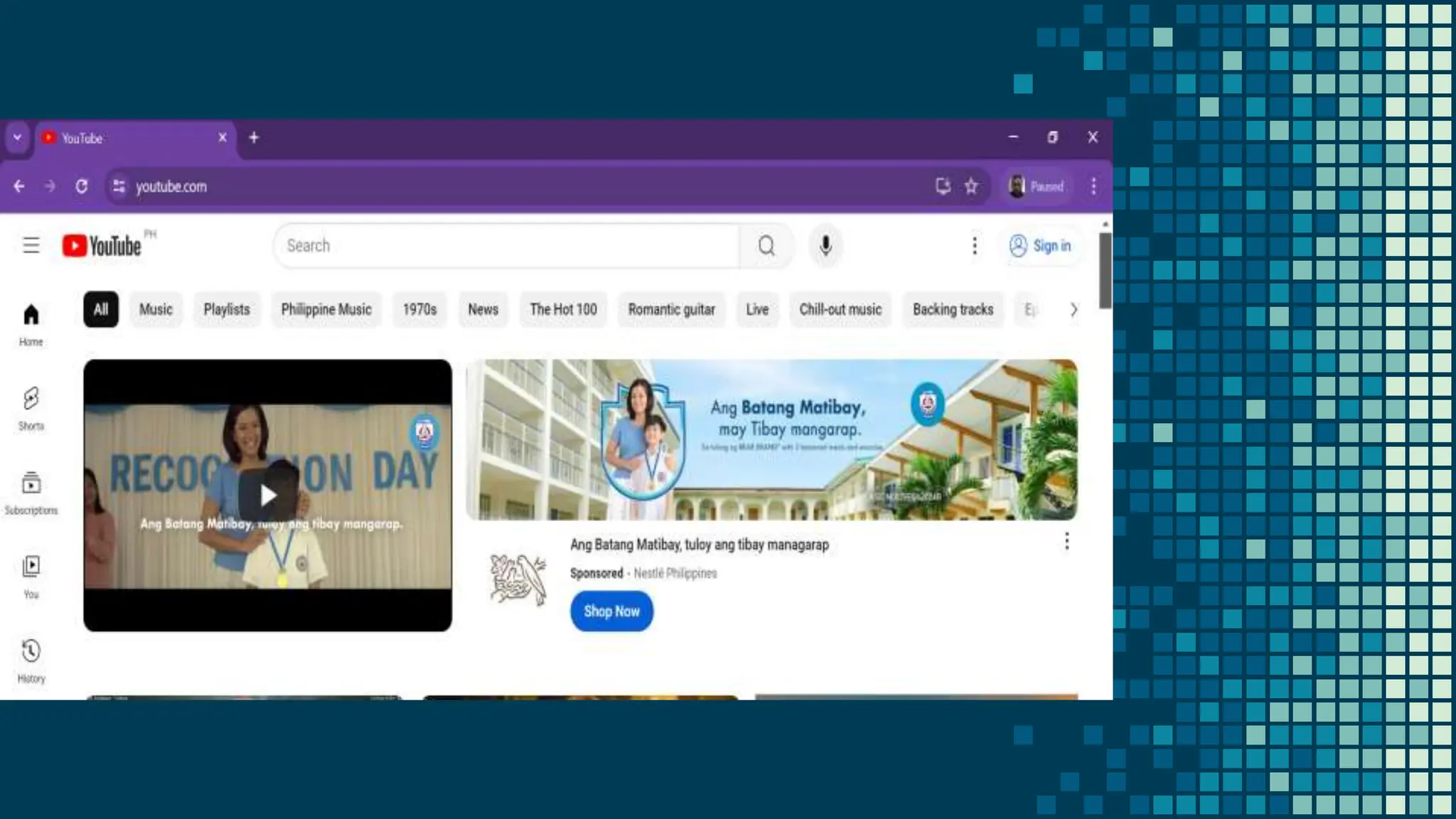The width and height of the screenshot is (1456, 819).
Task: Reload the page in browser
Action: (82, 186)
